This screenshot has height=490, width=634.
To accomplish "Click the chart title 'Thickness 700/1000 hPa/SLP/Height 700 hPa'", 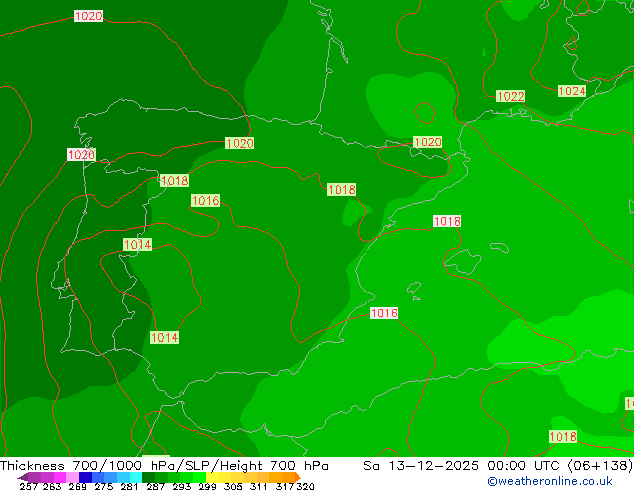I will click(164, 466).
